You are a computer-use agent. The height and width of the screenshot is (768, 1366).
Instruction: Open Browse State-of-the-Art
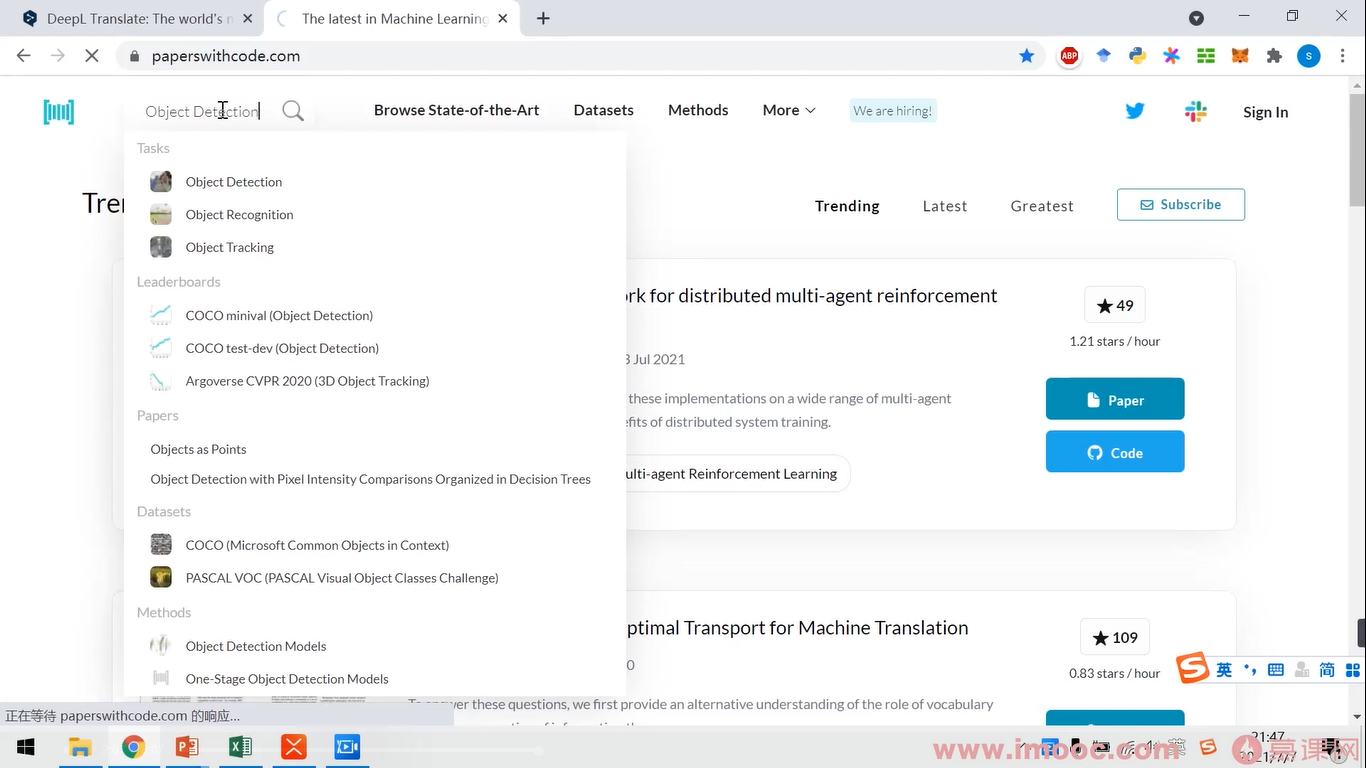click(456, 110)
